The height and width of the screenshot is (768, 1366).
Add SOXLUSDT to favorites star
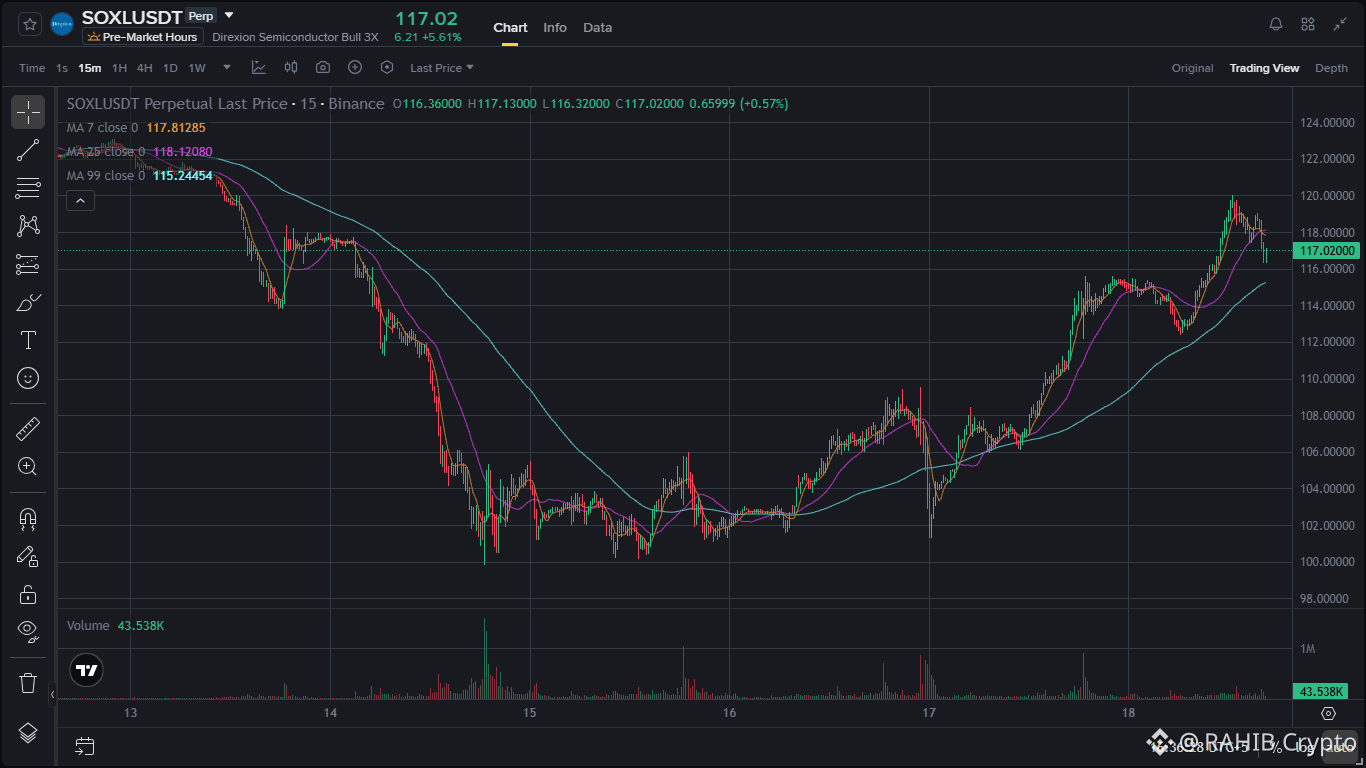[x=30, y=23]
